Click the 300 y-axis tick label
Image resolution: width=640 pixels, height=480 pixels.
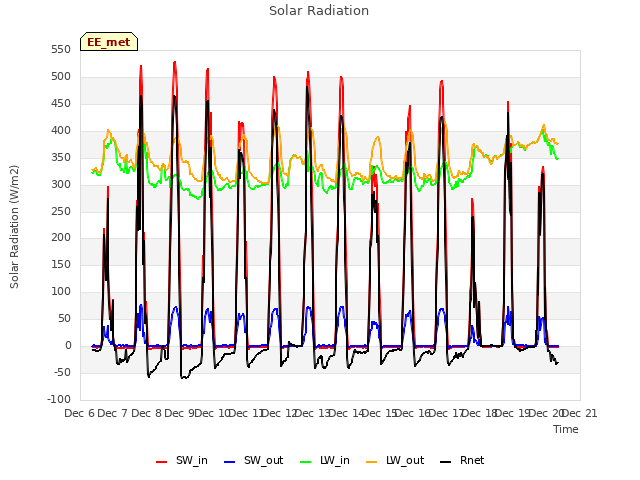pyautogui.click(x=61, y=184)
